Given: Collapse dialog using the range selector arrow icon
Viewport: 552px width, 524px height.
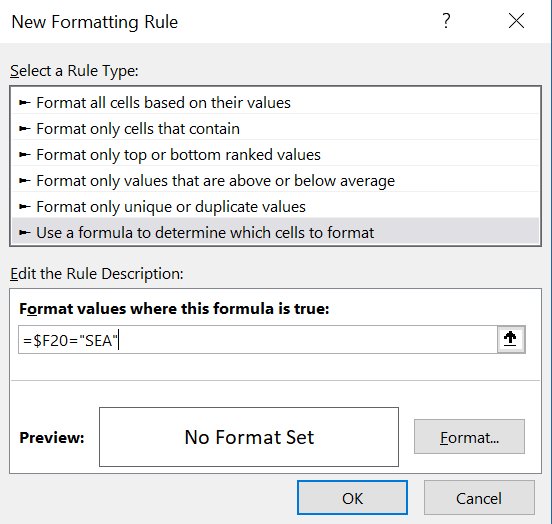Looking at the screenshot, I should [x=511, y=339].
